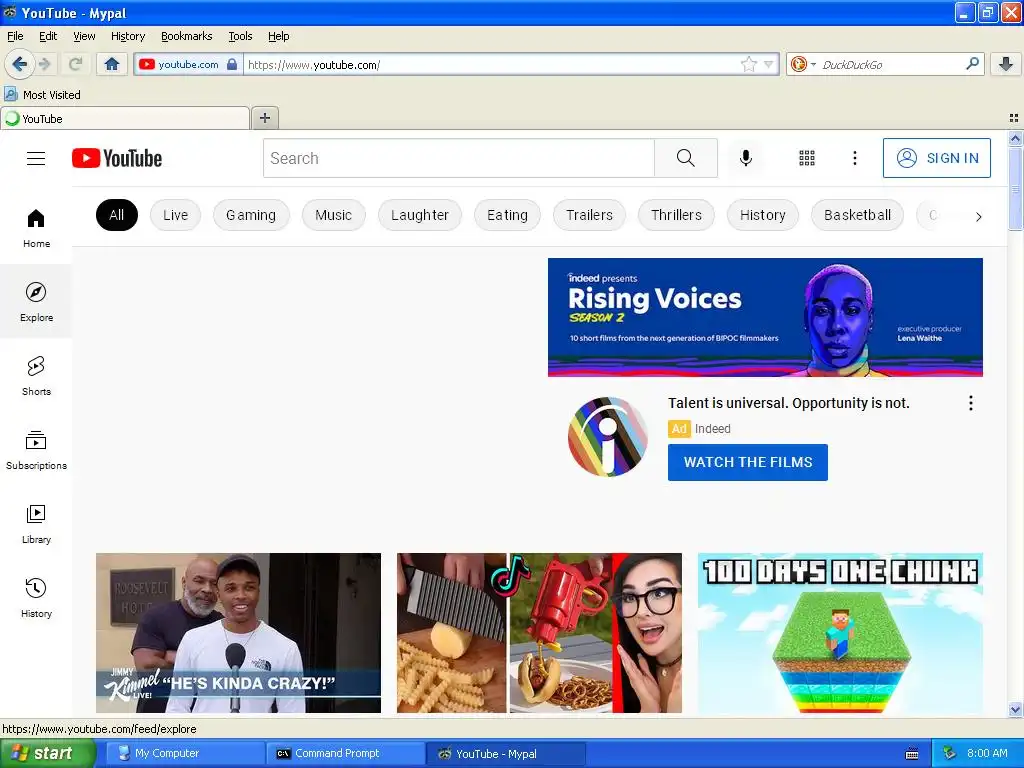Open the Jimmy Kimmel video thumbnail
The width and height of the screenshot is (1024, 768).
pos(238,633)
